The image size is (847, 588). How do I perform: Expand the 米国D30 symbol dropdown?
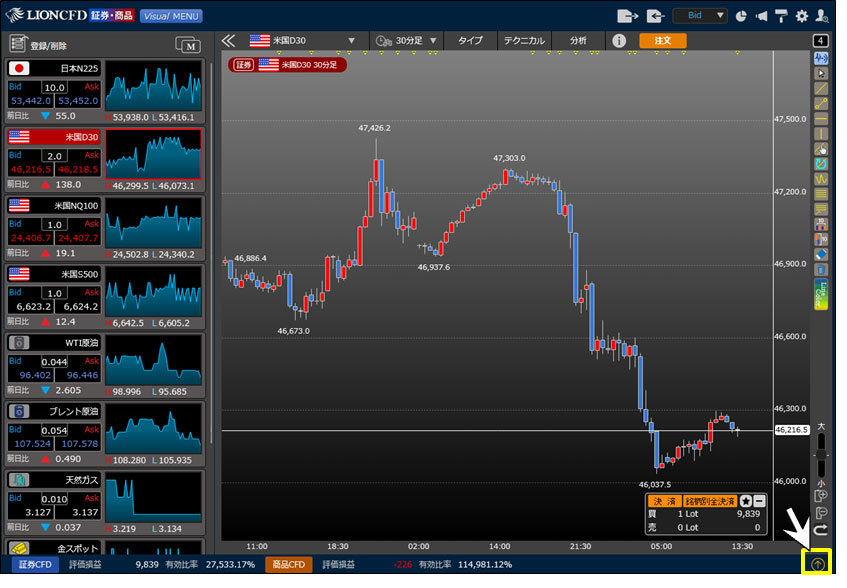click(x=351, y=41)
